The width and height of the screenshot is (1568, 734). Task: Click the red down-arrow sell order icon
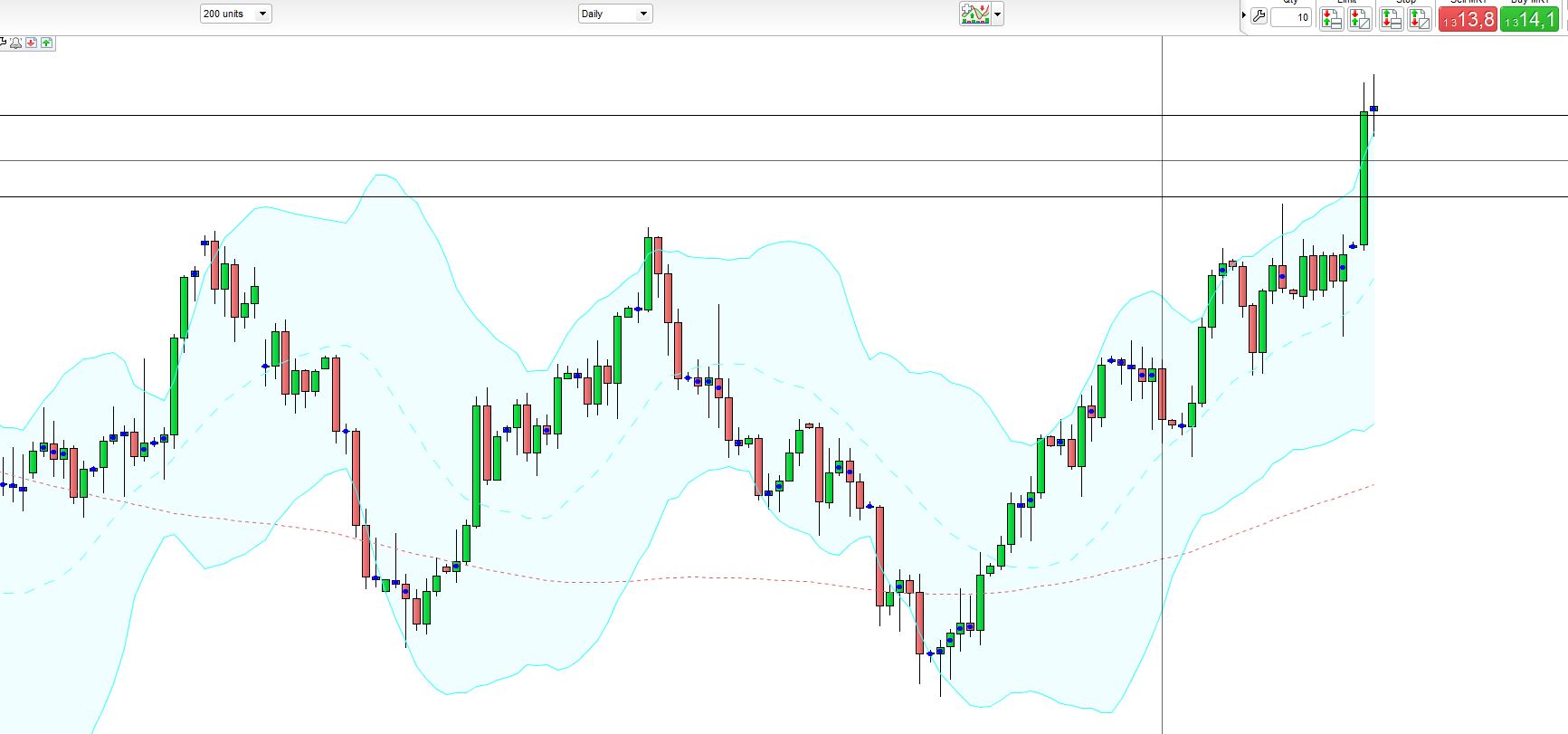(x=32, y=43)
